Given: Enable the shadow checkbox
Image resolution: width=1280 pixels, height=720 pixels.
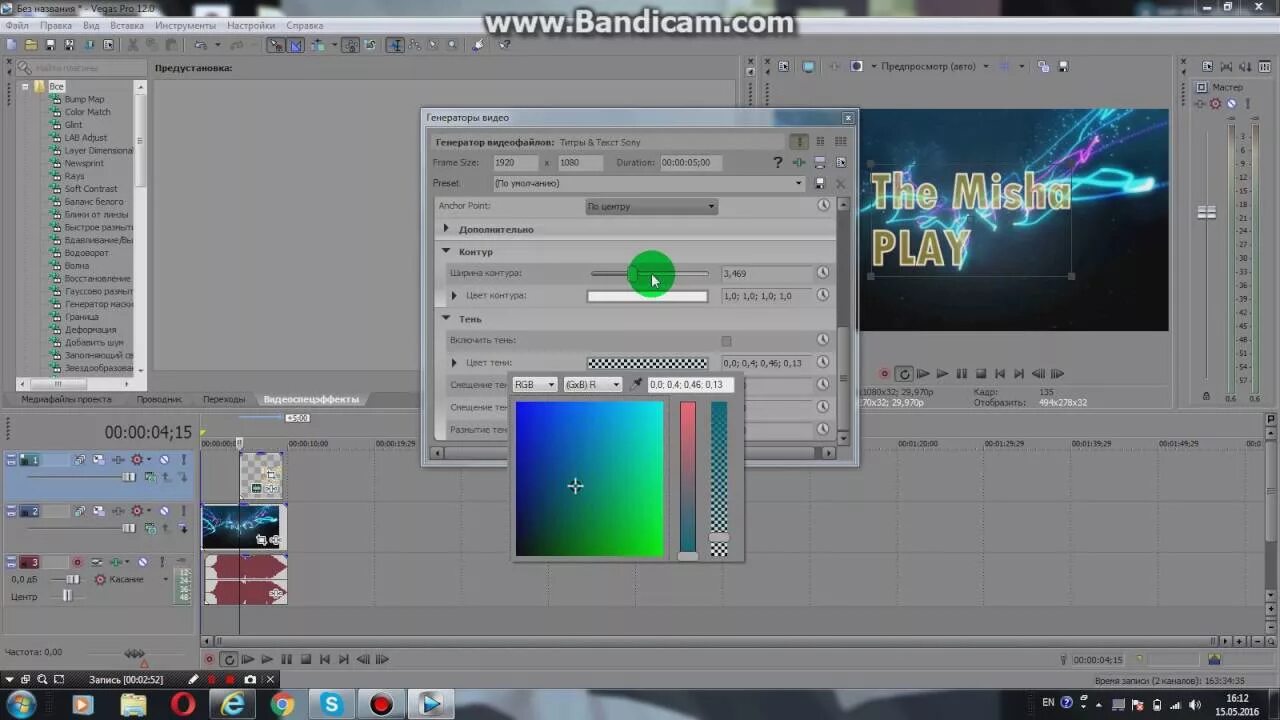Looking at the screenshot, I should point(726,341).
